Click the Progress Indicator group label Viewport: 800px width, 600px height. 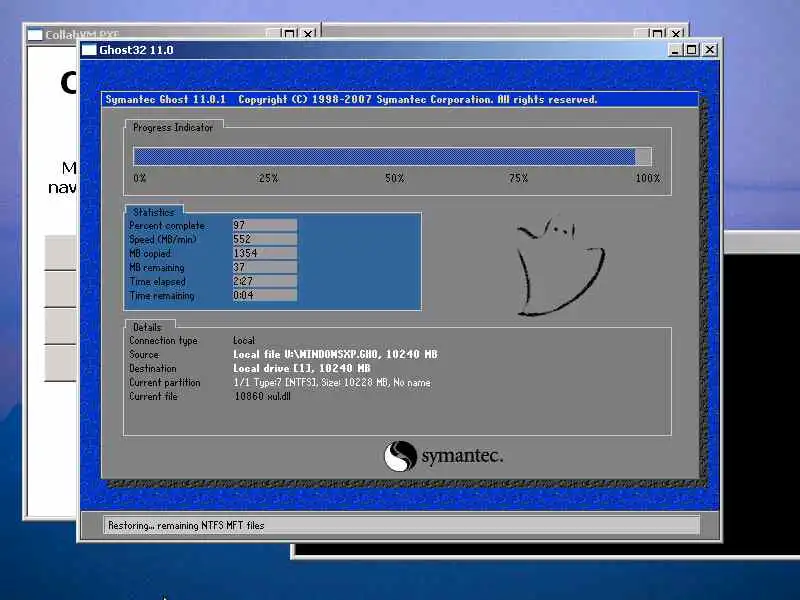pyautogui.click(x=173, y=128)
